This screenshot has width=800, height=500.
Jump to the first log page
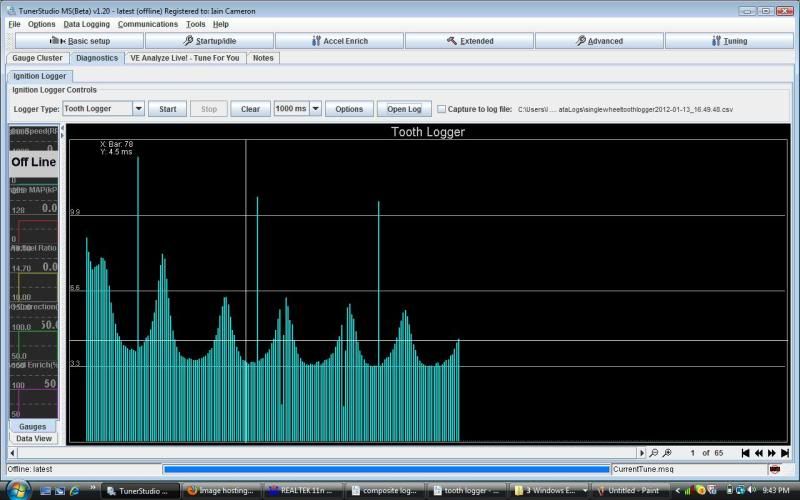745,453
